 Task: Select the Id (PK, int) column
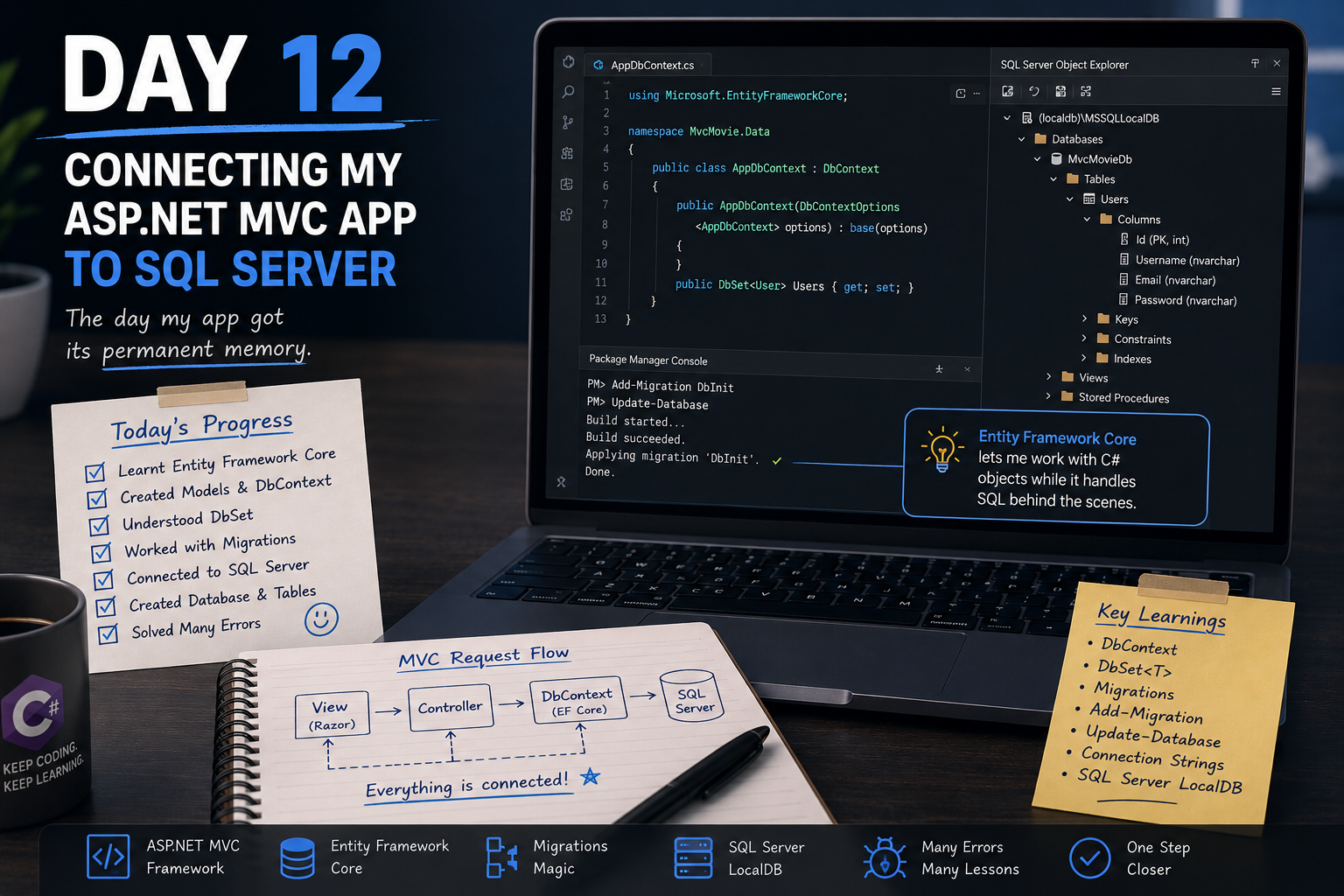(x=1155, y=239)
